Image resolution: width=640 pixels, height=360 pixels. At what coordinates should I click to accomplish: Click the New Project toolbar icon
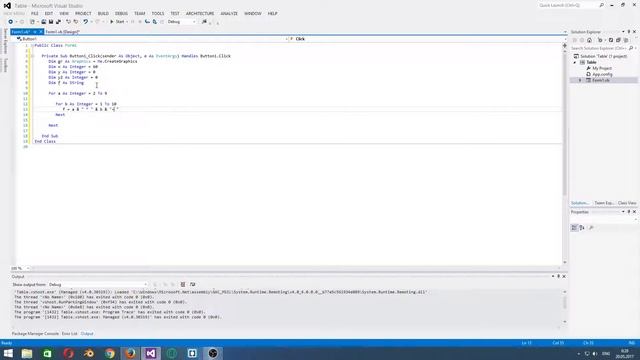tap(32, 22)
